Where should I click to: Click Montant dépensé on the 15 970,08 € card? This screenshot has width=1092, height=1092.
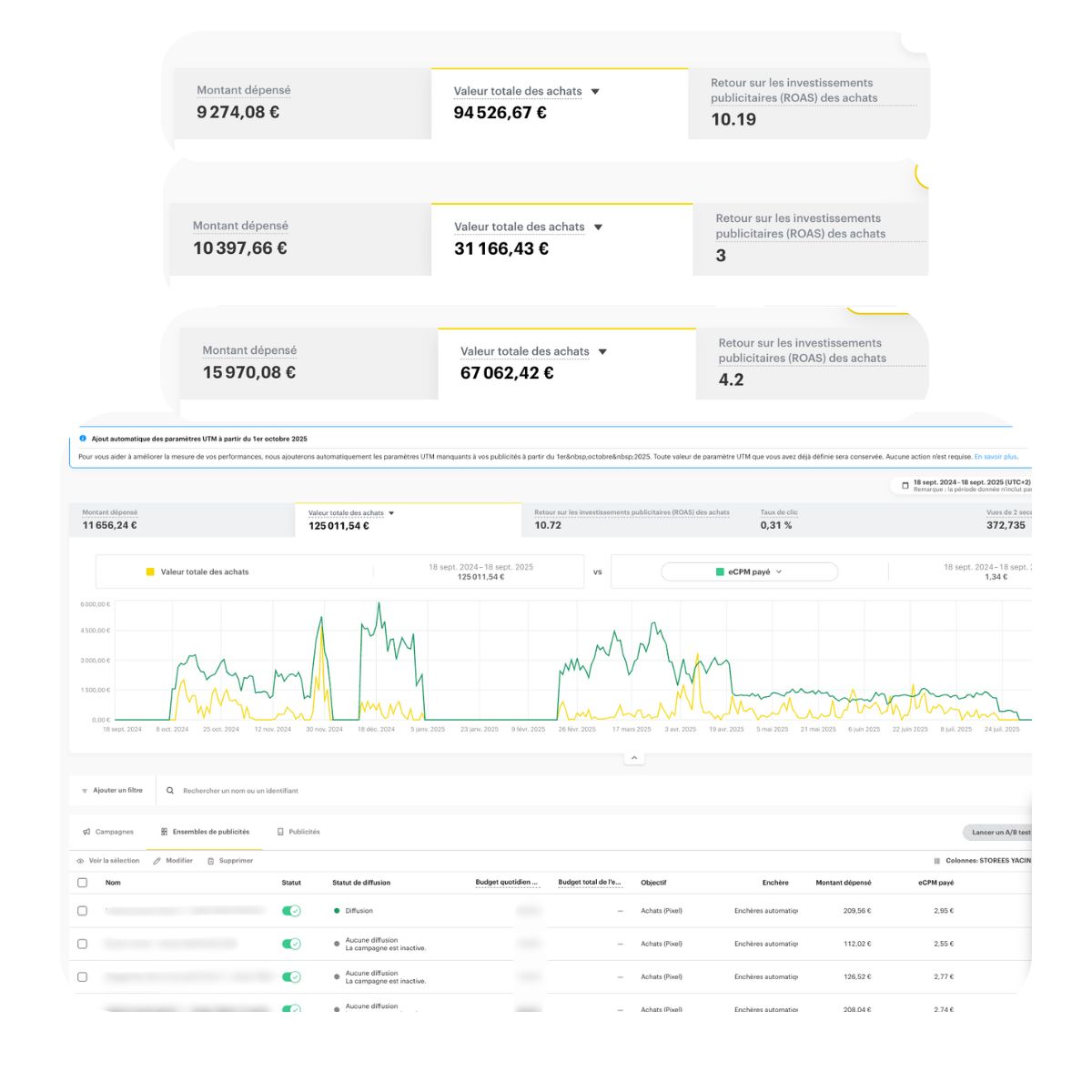[249, 350]
